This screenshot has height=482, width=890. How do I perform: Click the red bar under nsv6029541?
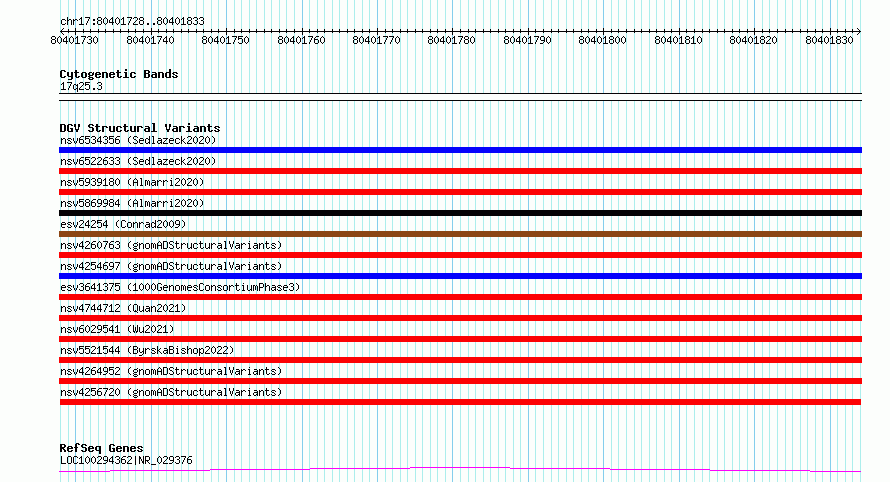460,339
